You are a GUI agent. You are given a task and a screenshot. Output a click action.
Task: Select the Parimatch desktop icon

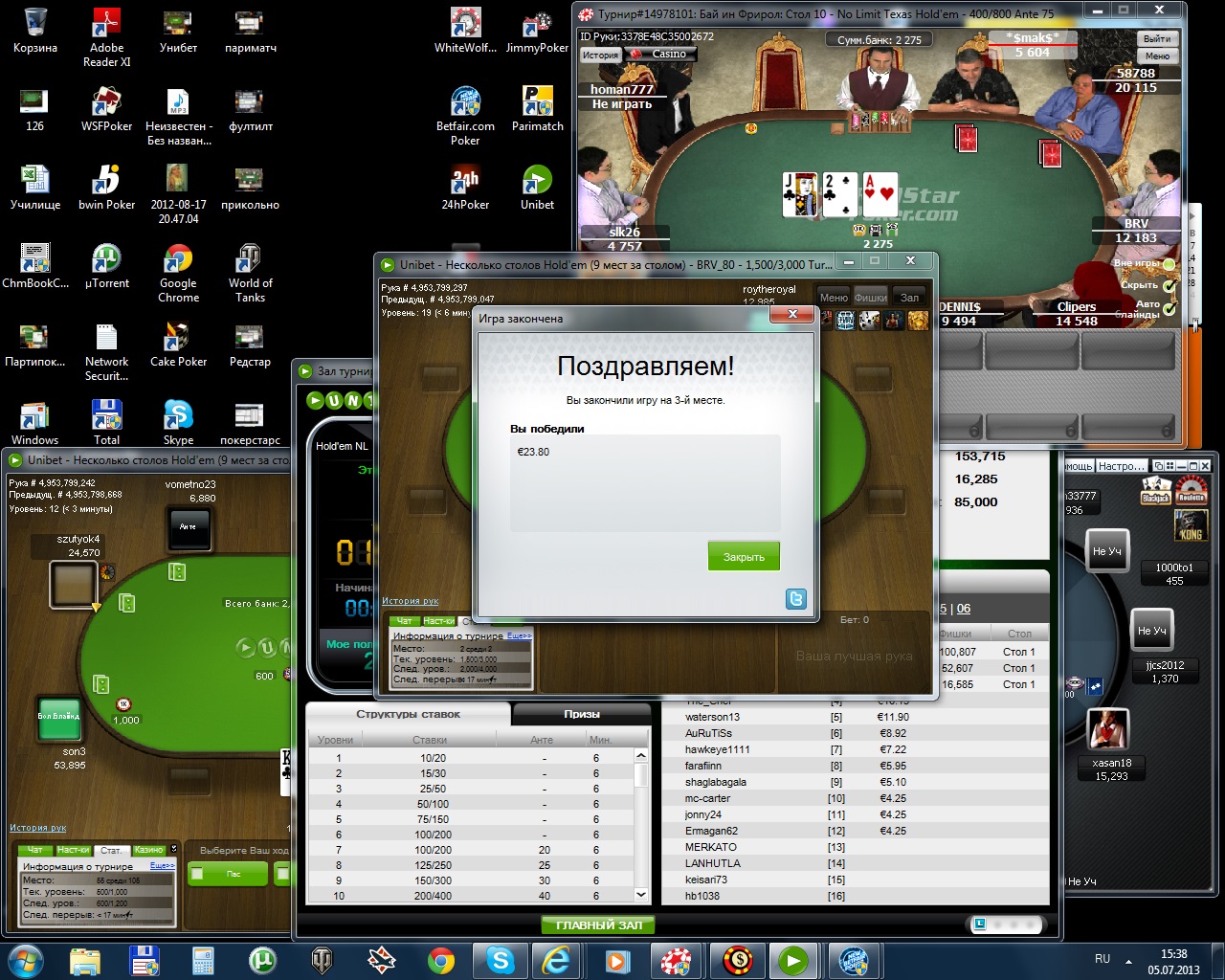coord(537,109)
